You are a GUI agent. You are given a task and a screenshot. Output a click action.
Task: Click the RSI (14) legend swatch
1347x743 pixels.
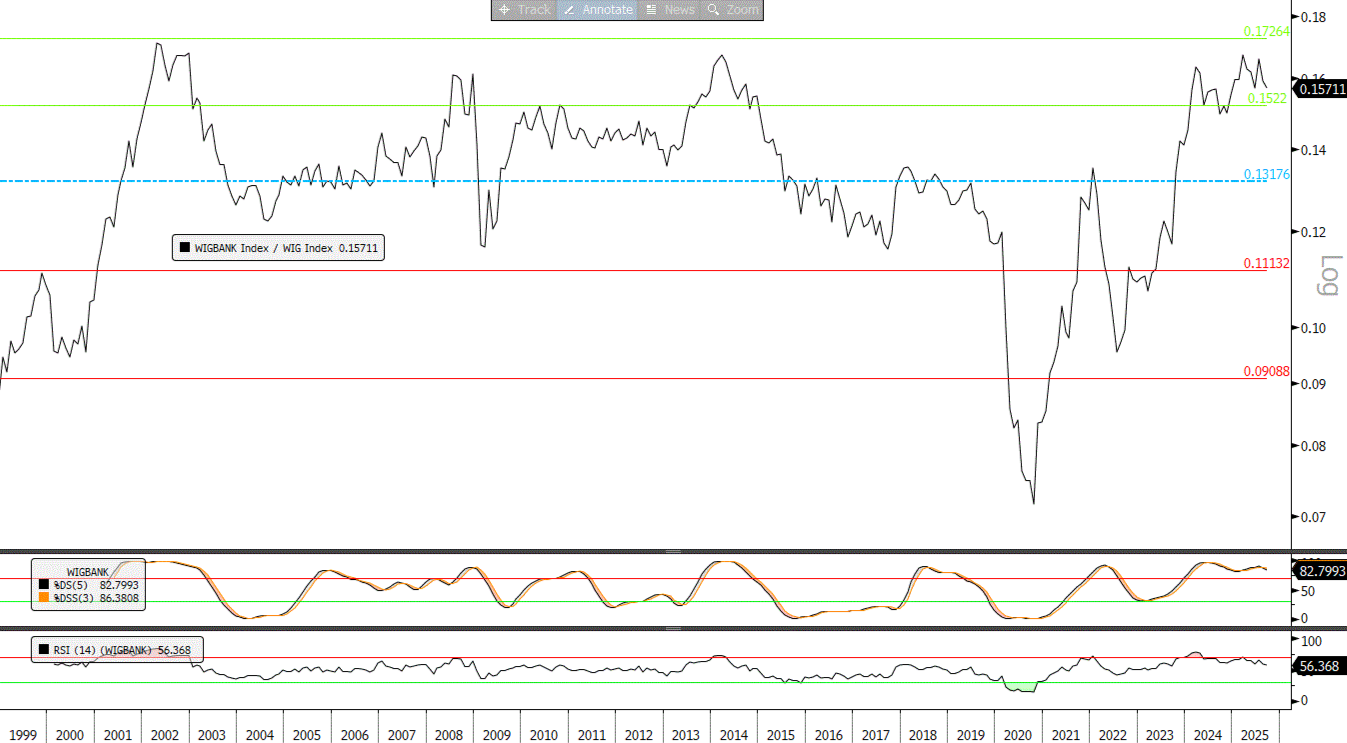43,650
